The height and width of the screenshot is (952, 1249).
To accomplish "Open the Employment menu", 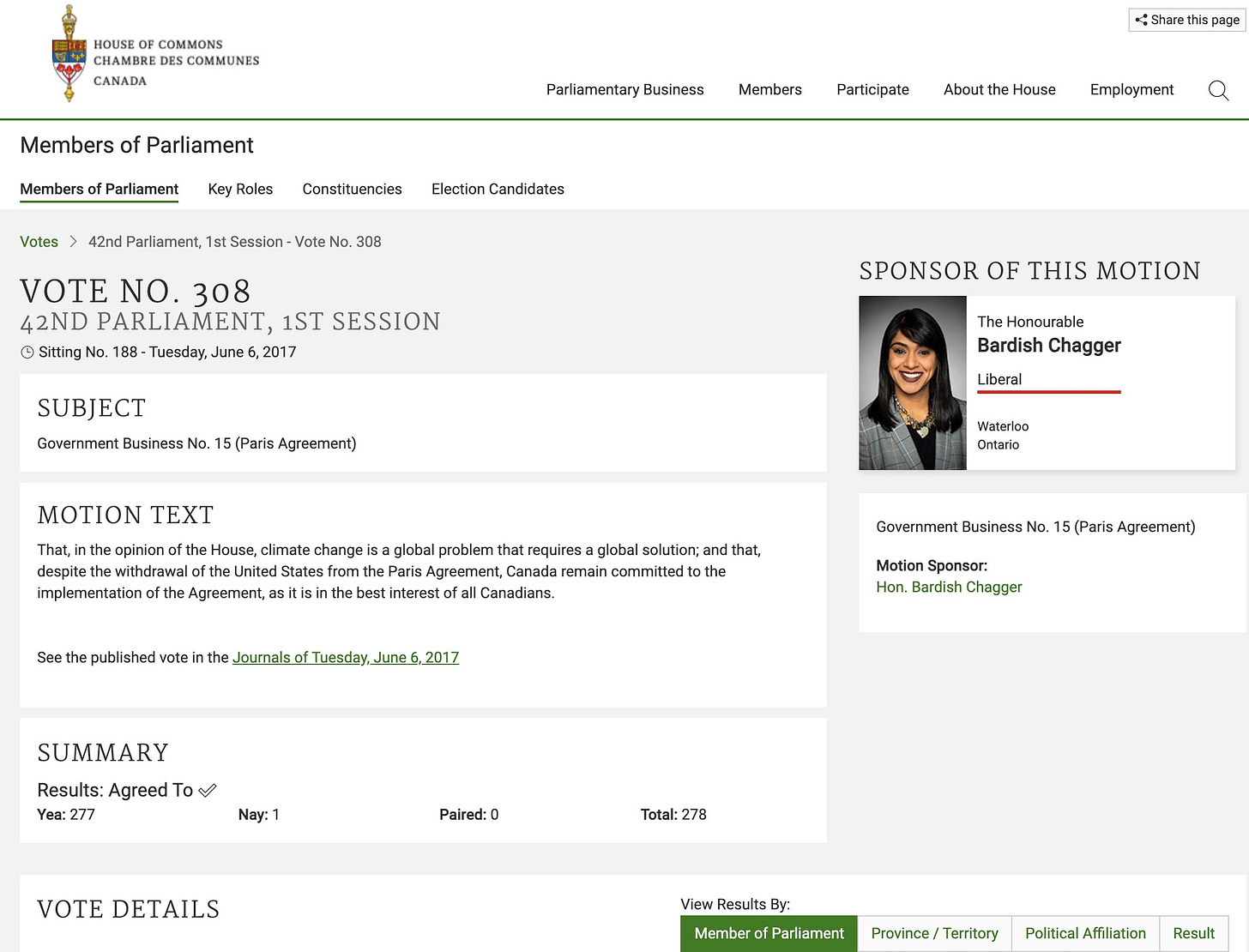I will (1131, 89).
